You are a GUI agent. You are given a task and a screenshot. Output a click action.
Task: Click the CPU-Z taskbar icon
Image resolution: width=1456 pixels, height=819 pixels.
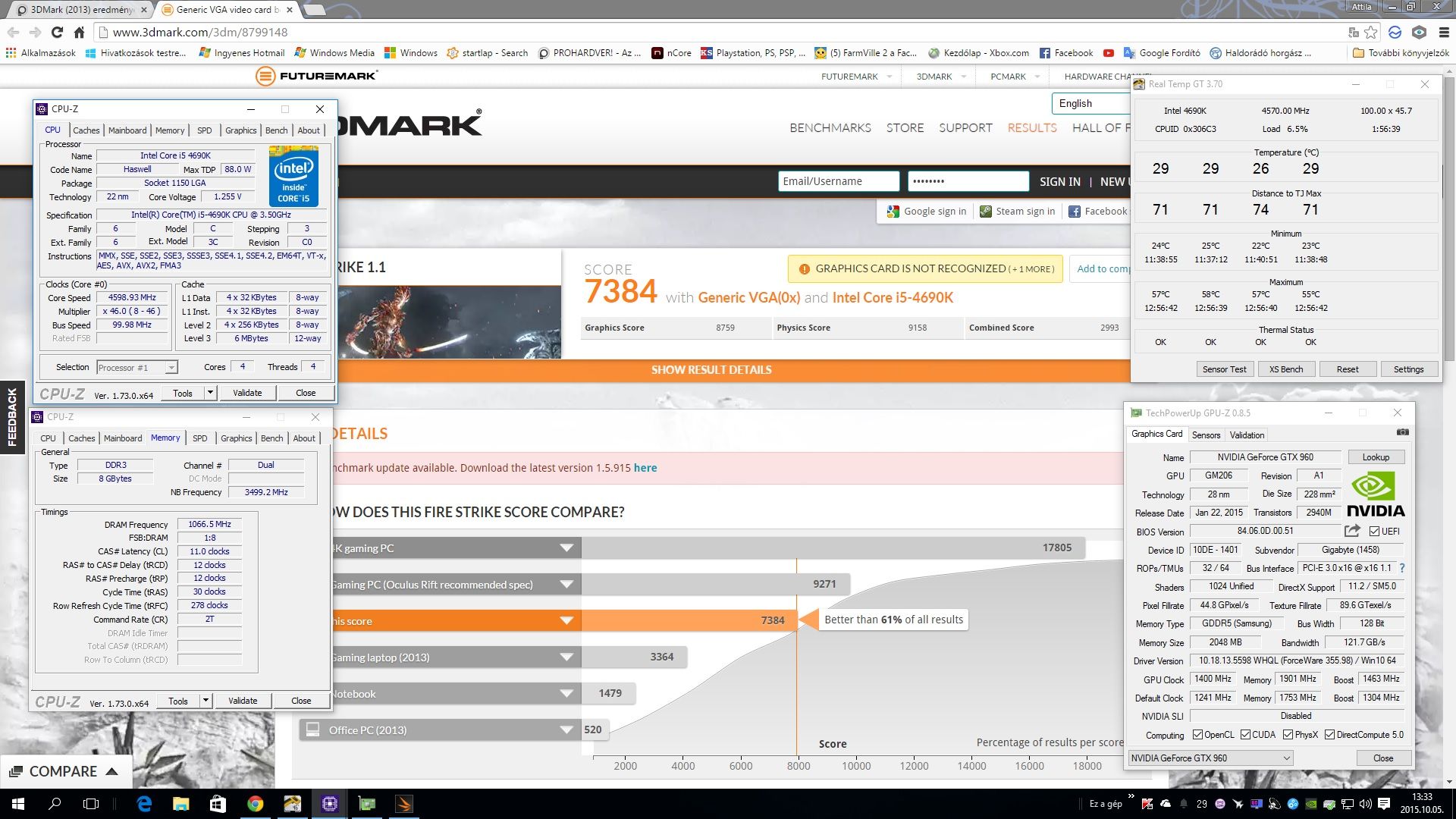coord(330,804)
